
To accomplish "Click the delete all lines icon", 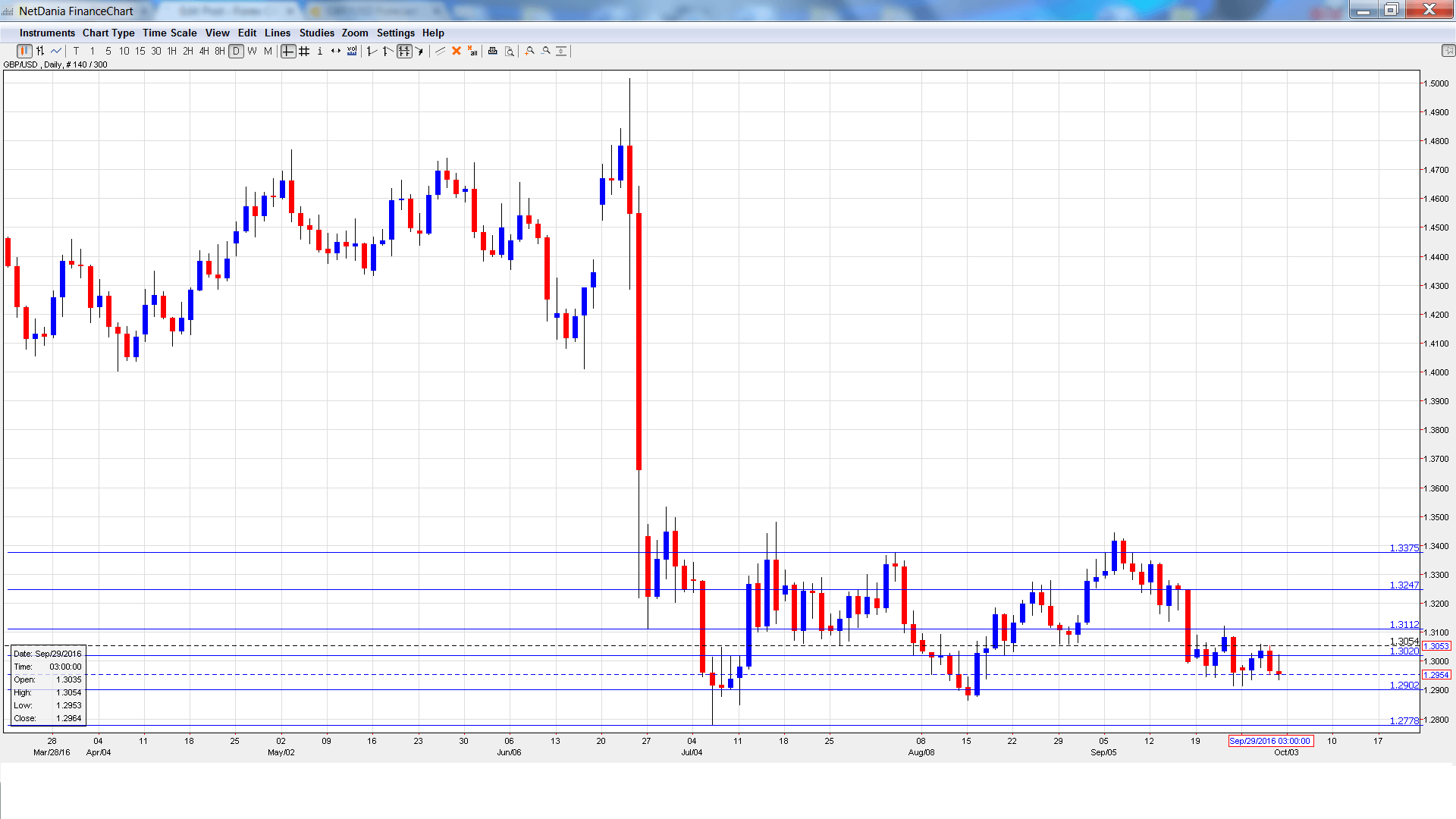I will click(472, 52).
